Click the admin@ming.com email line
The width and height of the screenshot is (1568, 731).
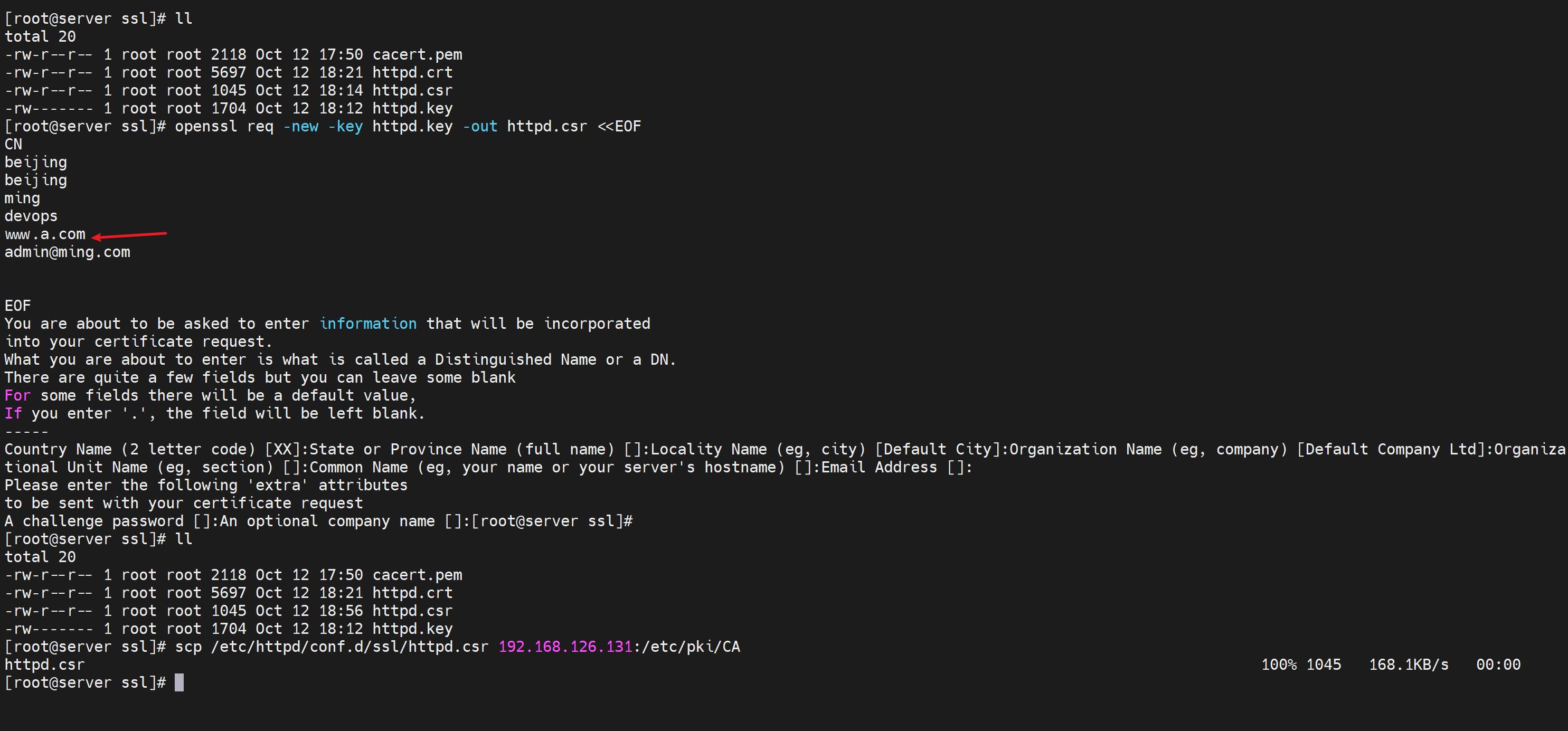pos(67,252)
